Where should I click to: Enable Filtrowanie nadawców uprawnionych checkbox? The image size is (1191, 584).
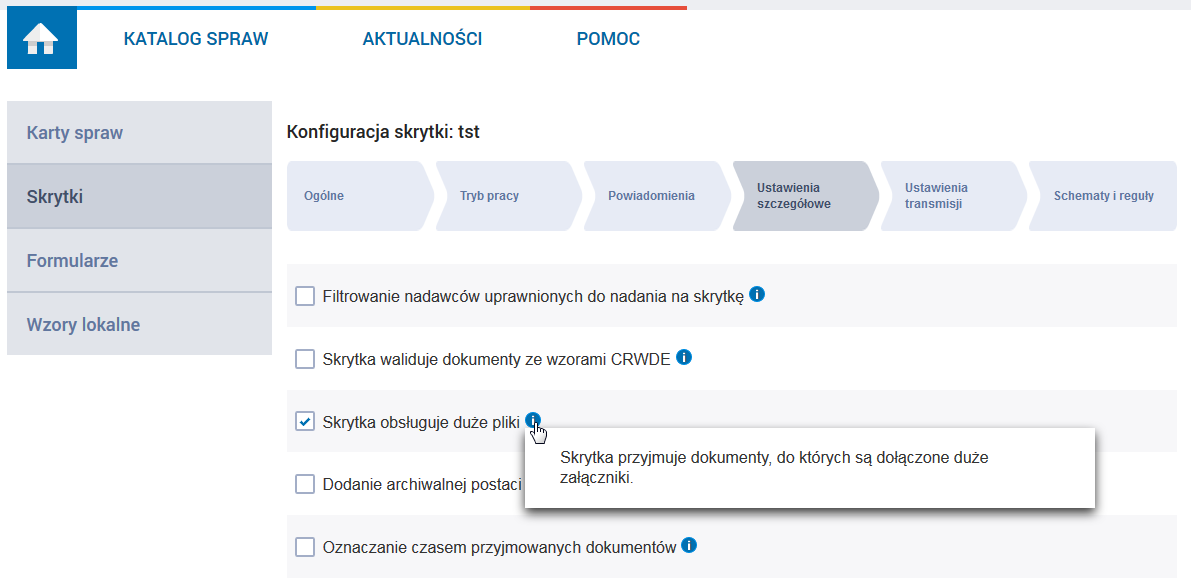(x=305, y=296)
